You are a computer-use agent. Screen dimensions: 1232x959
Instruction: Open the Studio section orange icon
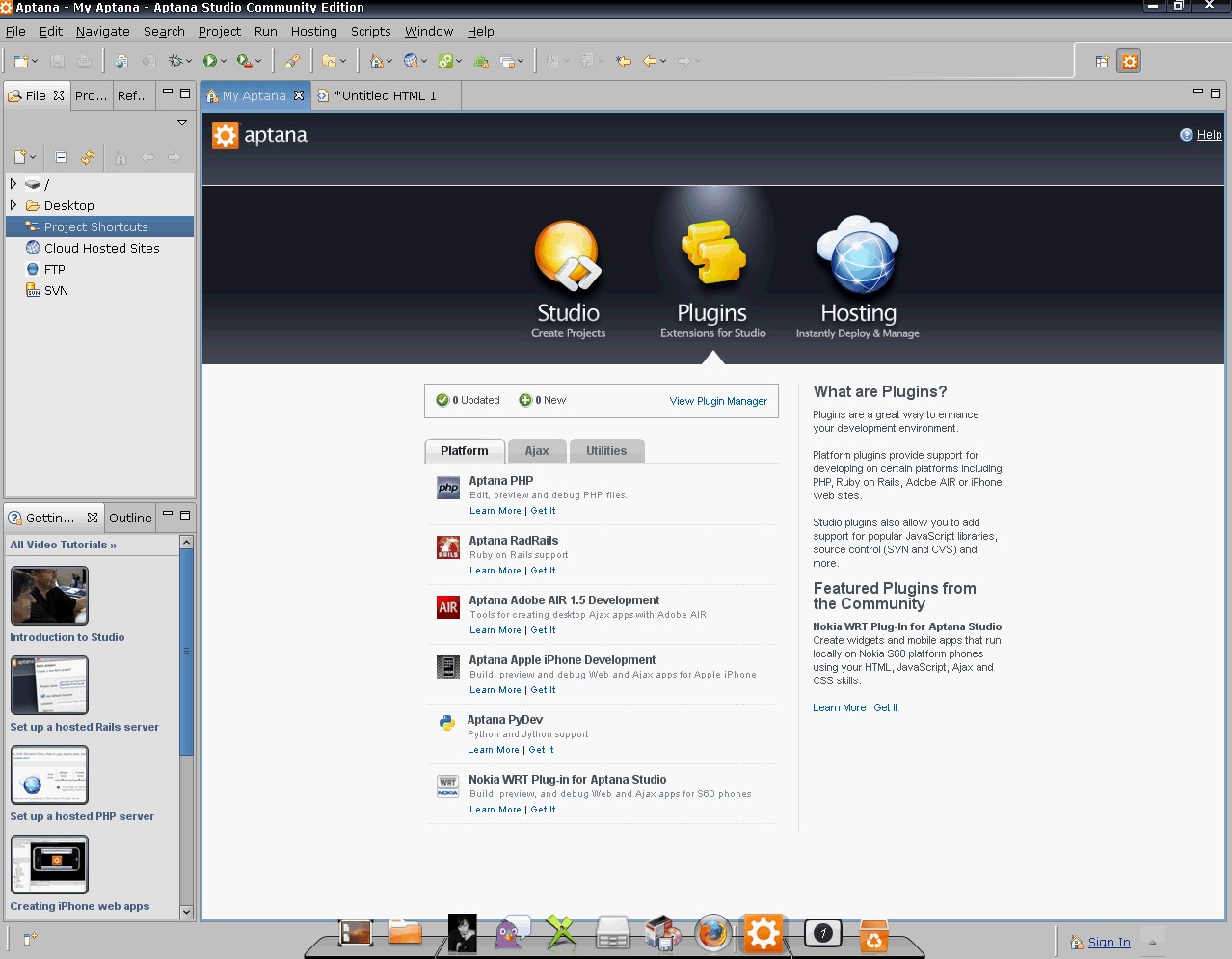(x=568, y=256)
